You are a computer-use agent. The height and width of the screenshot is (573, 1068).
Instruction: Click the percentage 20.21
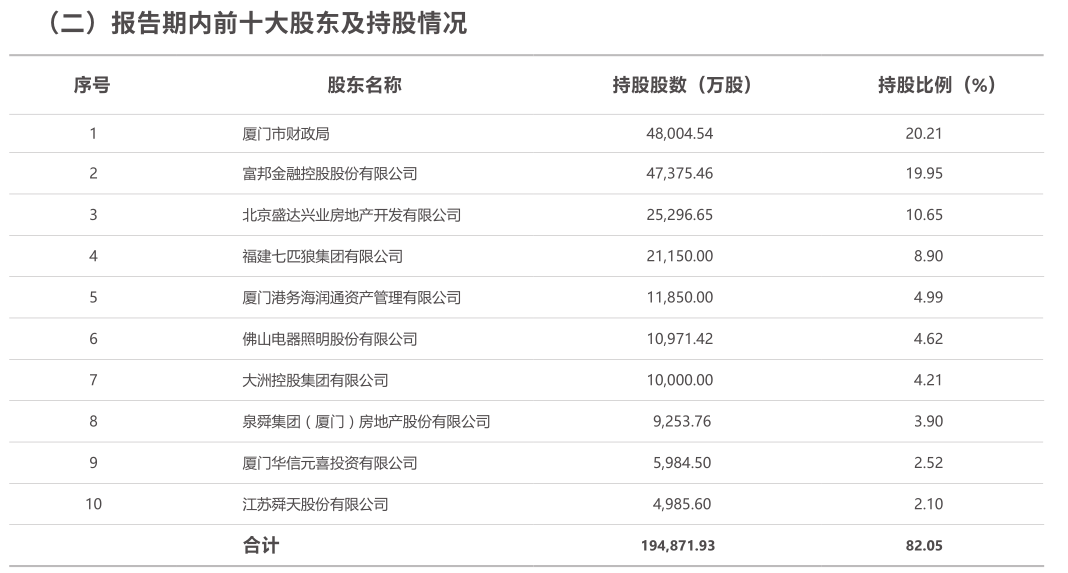(x=924, y=134)
